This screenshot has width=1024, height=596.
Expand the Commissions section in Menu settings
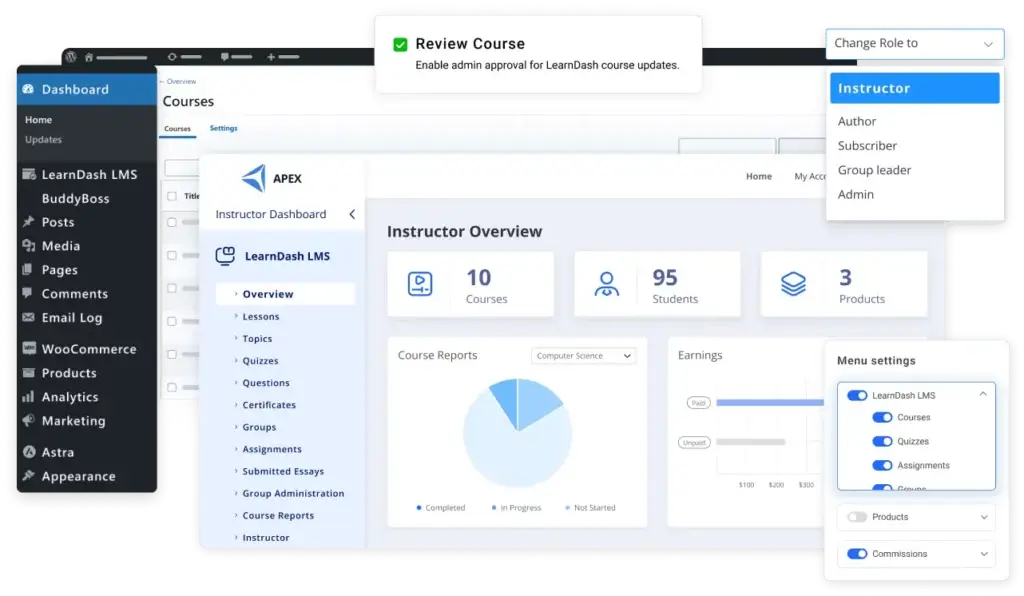(x=984, y=554)
